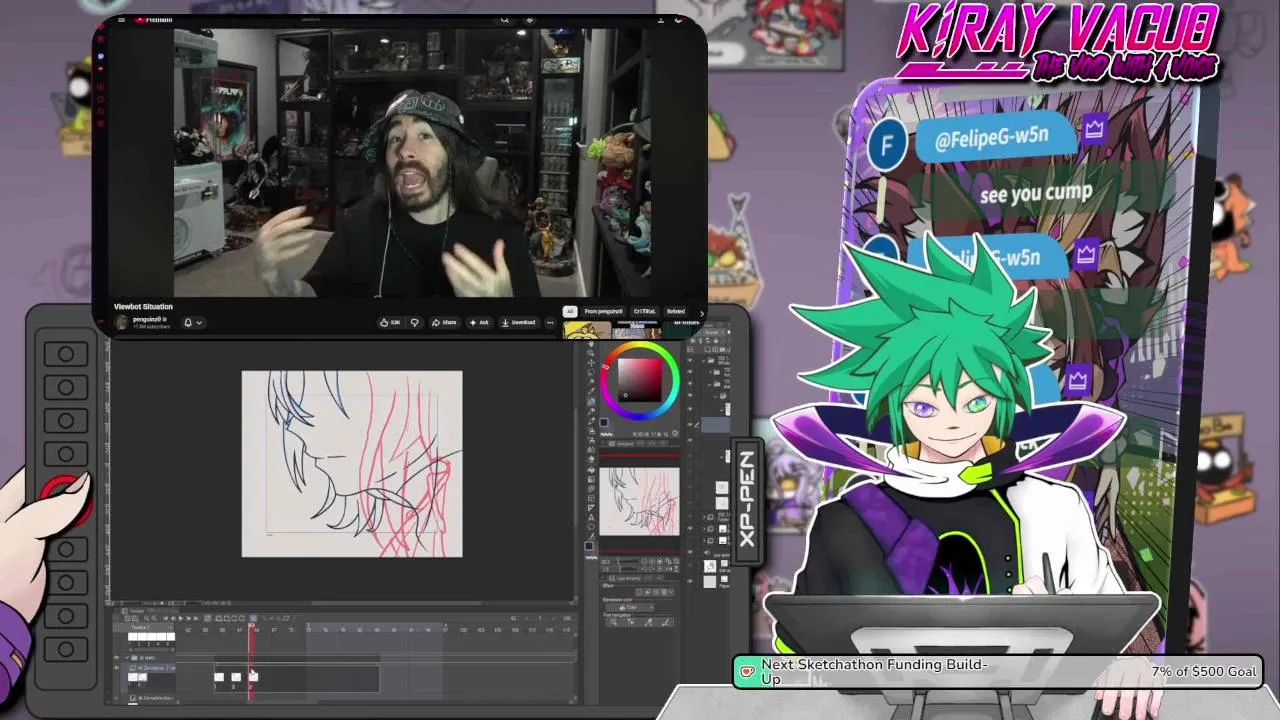Pick a shade in the color square

point(640,380)
